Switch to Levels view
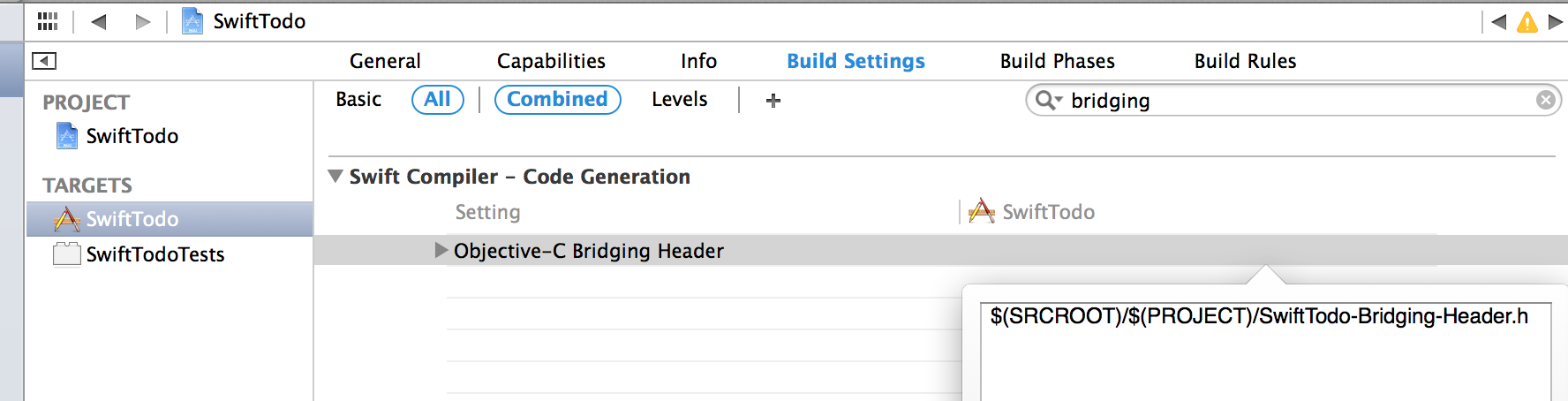Image resolution: width=1568 pixels, height=401 pixels. tap(679, 100)
